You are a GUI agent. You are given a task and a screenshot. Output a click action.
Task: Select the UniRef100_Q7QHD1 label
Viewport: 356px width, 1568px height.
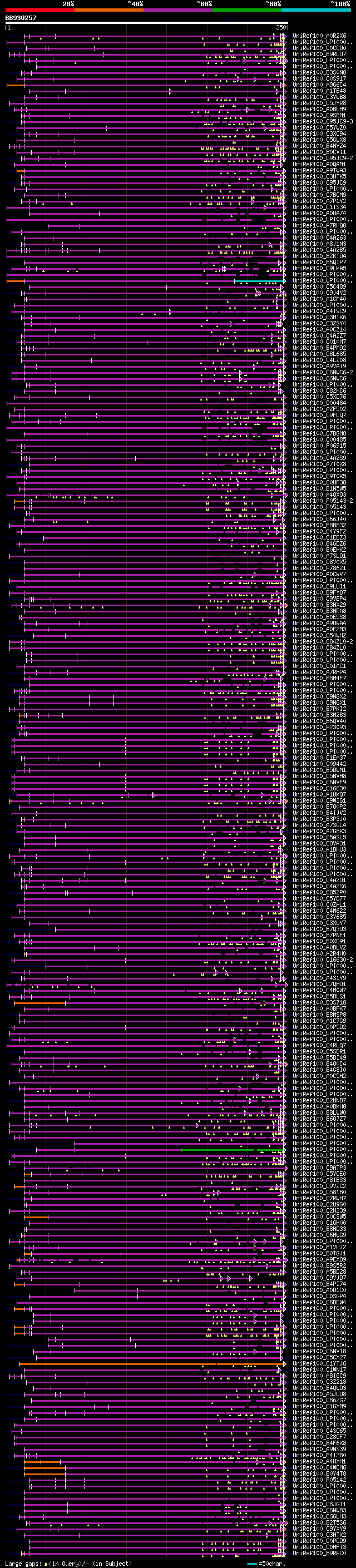[x=319, y=983]
